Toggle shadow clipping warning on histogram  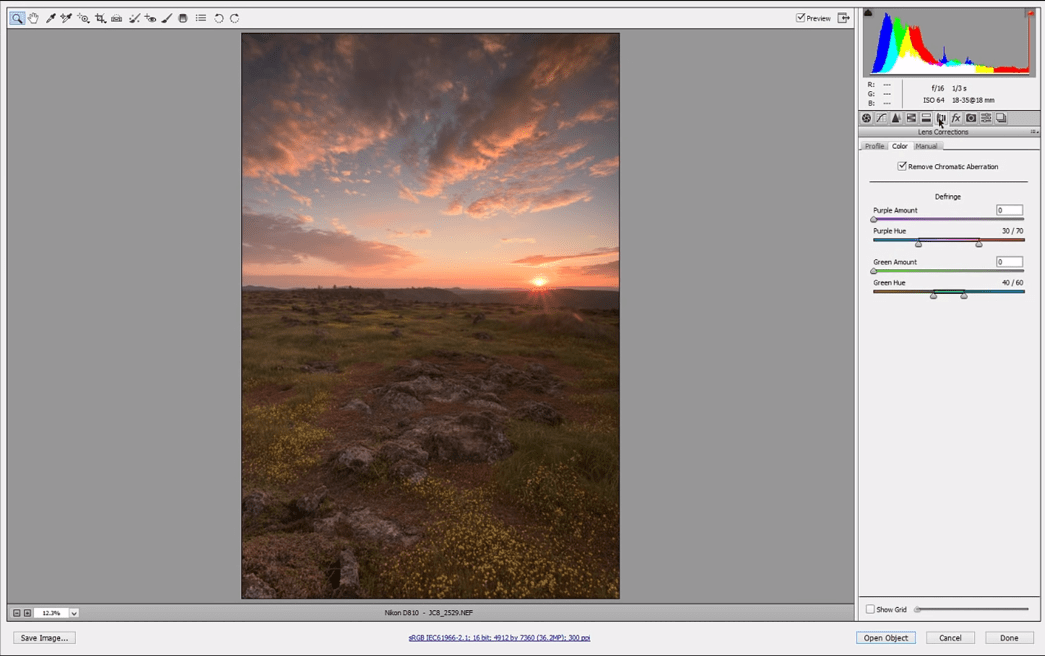[x=868, y=12]
